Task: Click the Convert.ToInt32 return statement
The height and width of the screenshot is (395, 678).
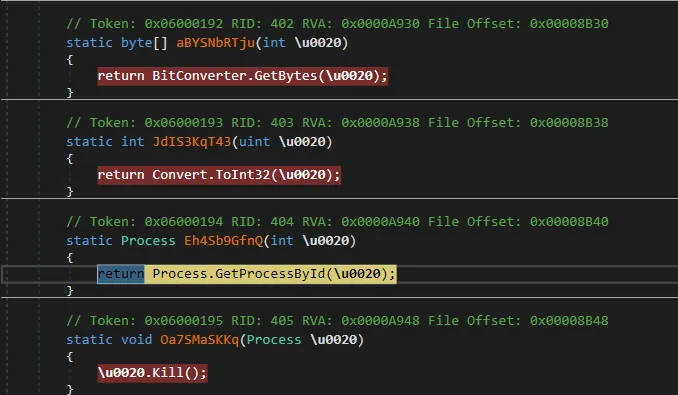Action: [219, 175]
